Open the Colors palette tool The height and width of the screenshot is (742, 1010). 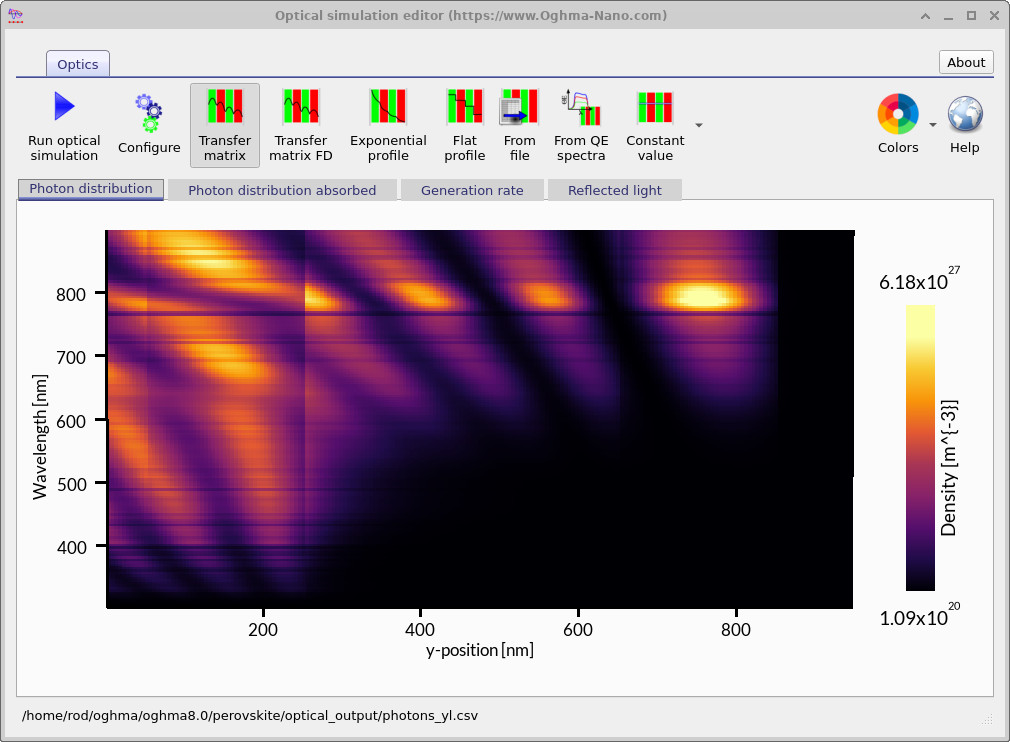click(897, 115)
